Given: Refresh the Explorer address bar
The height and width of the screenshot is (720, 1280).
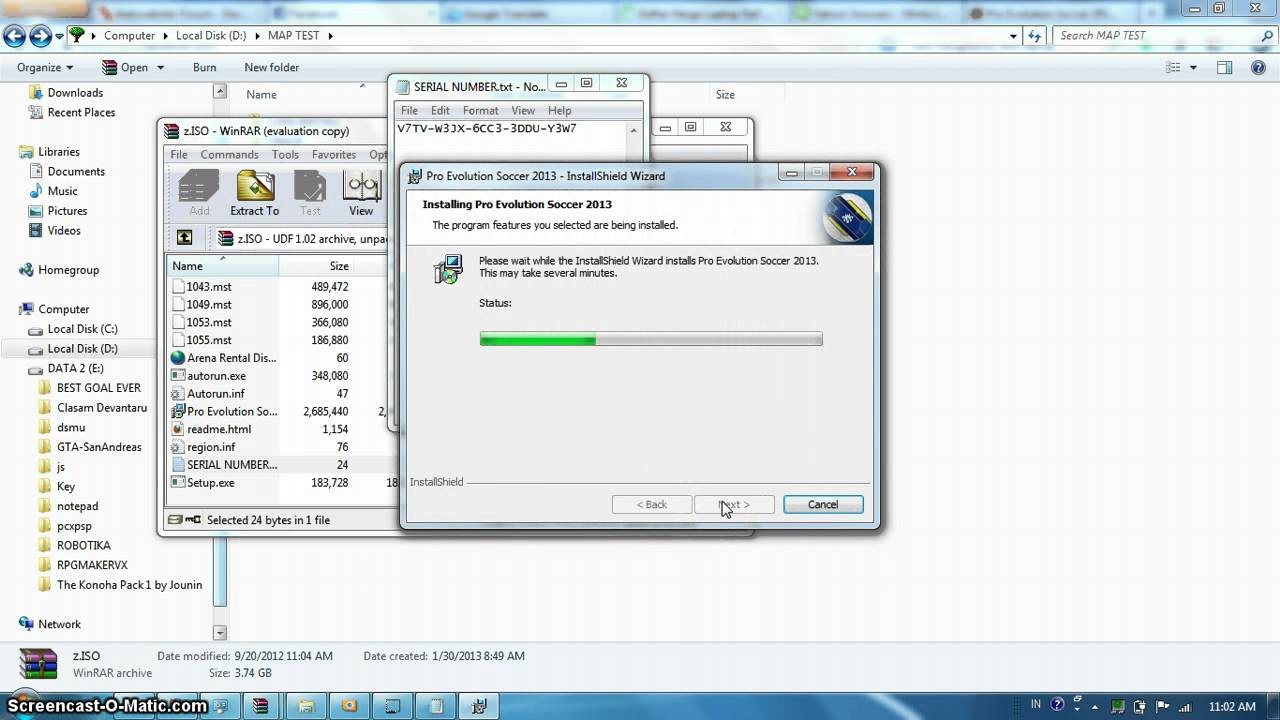Looking at the screenshot, I should click(x=1037, y=36).
